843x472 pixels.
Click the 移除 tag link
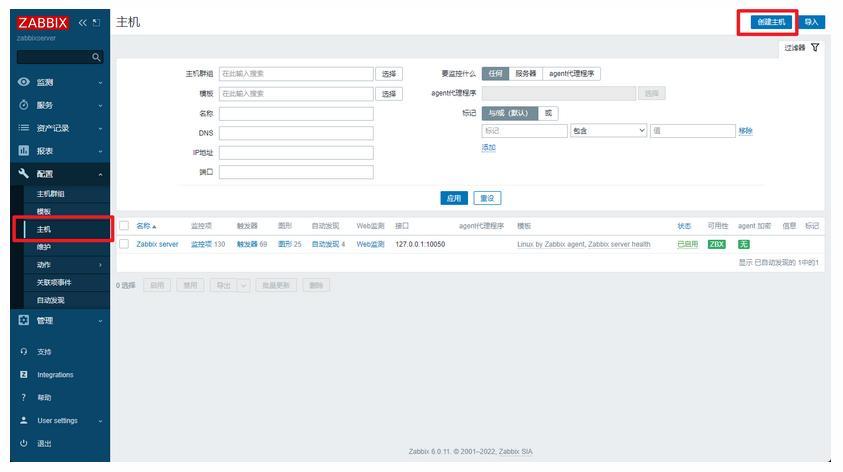point(745,131)
